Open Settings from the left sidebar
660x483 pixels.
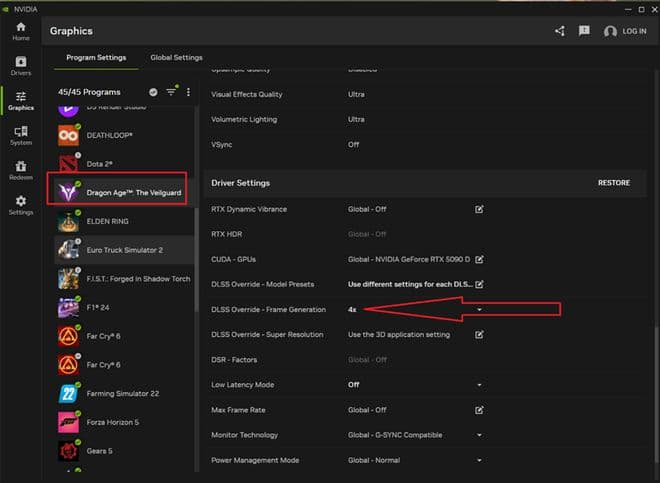20,205
